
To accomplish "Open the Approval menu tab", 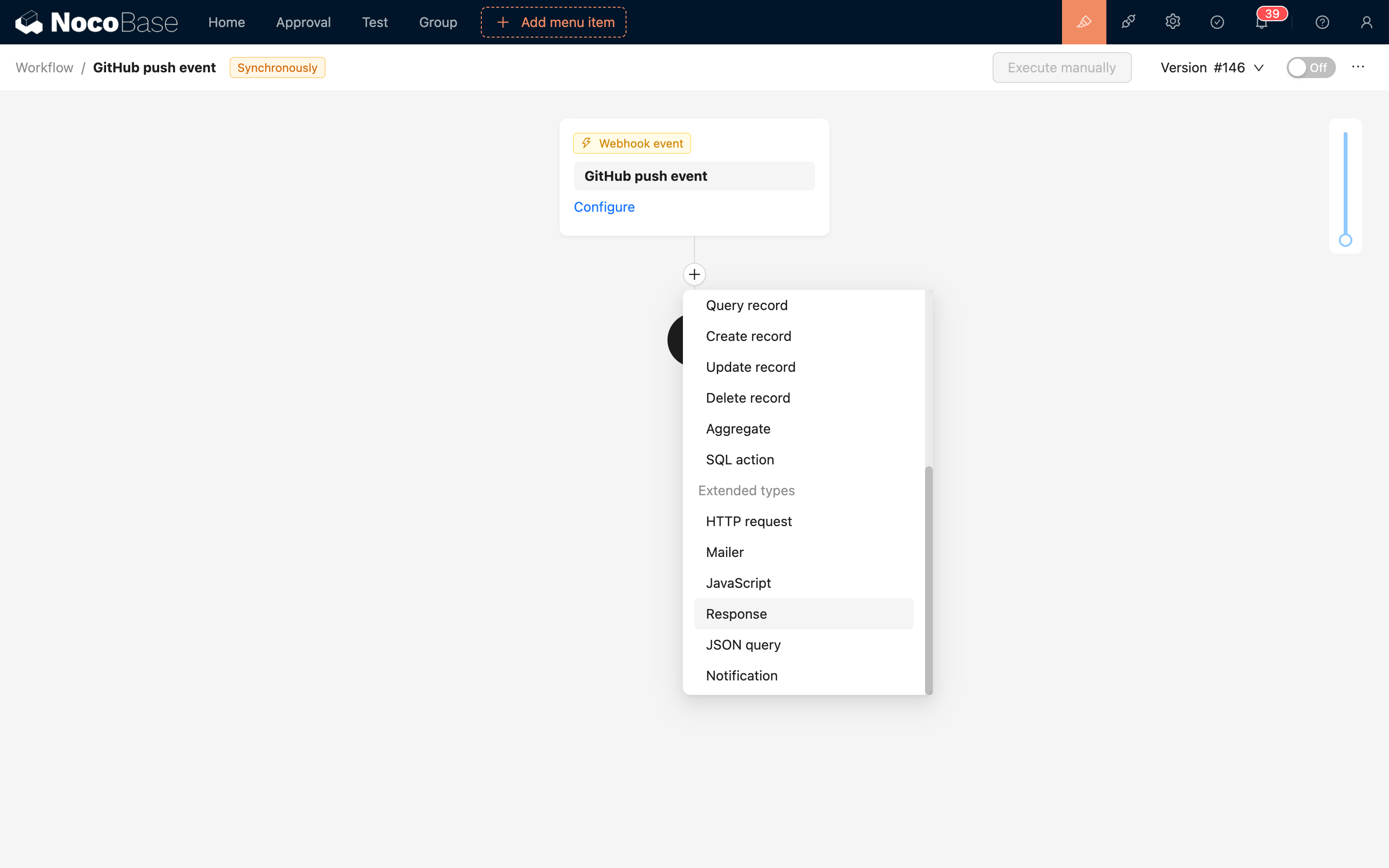I will (303, 22).
